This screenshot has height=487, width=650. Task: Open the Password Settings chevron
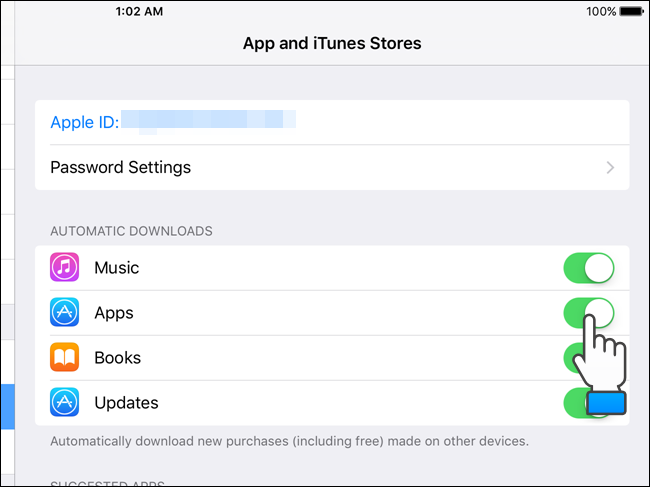(x=610, y=167)
